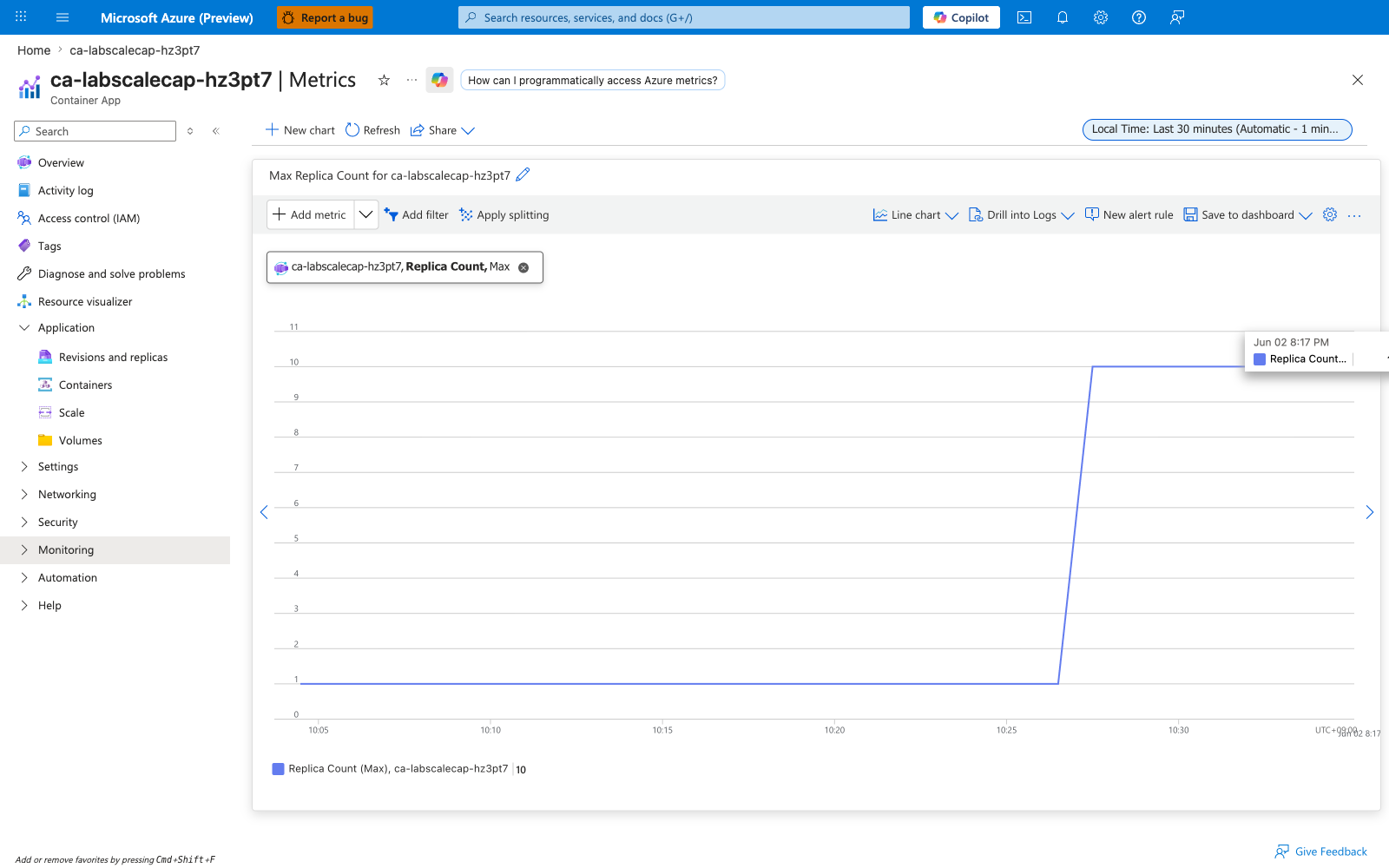Click the New alert rule button

pyautogui.click(x=1129, y=215)
